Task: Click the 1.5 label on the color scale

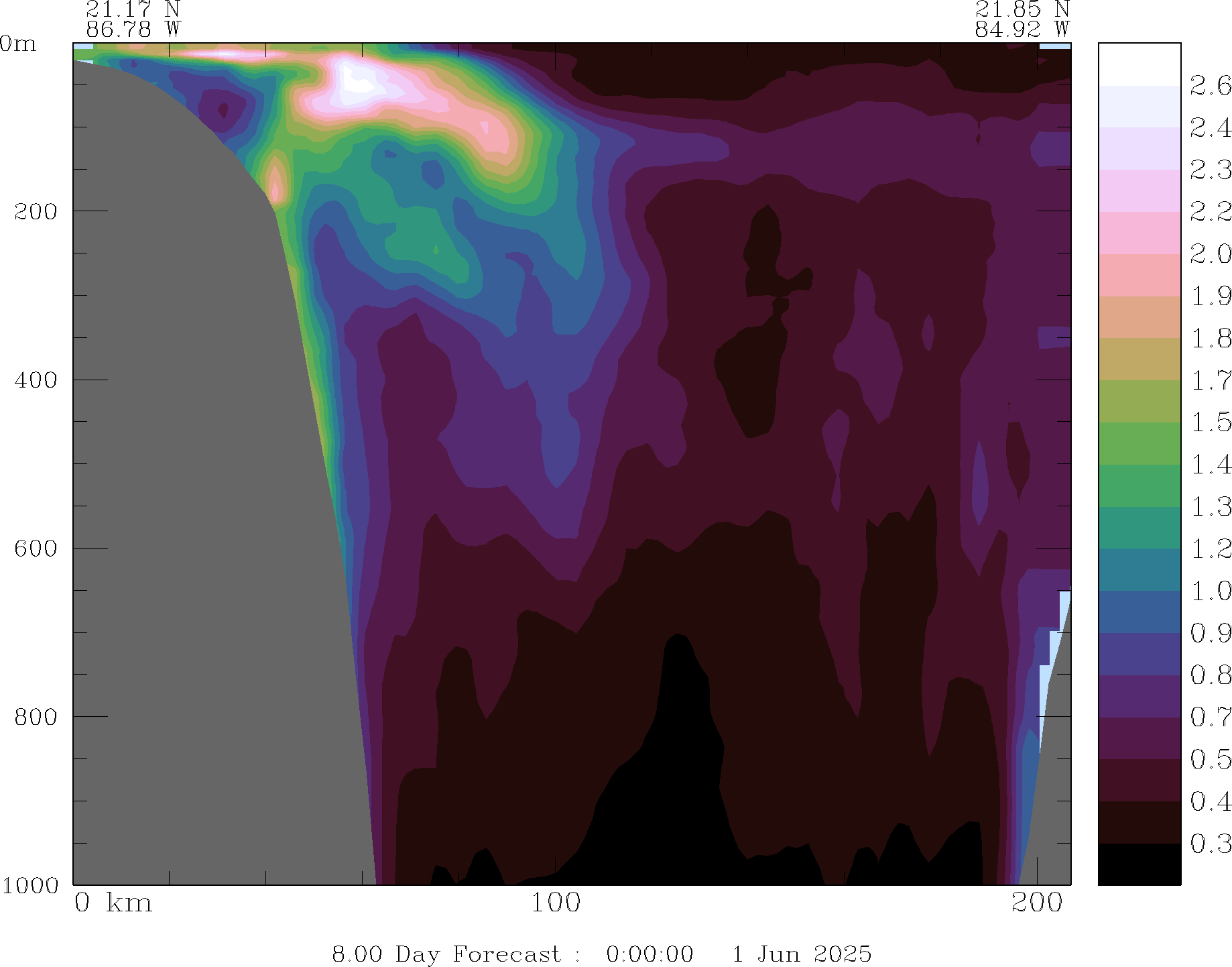Action: 1210,422
